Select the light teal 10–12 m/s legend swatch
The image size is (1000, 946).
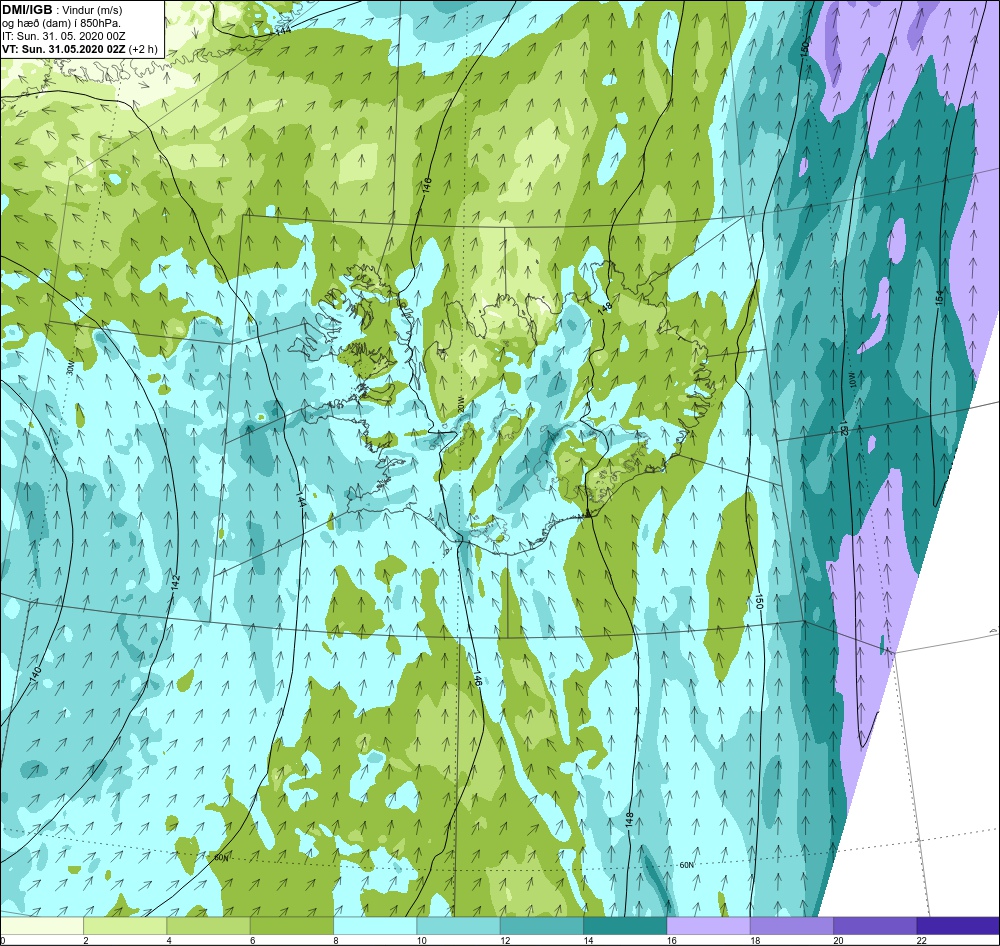[459, 925]
